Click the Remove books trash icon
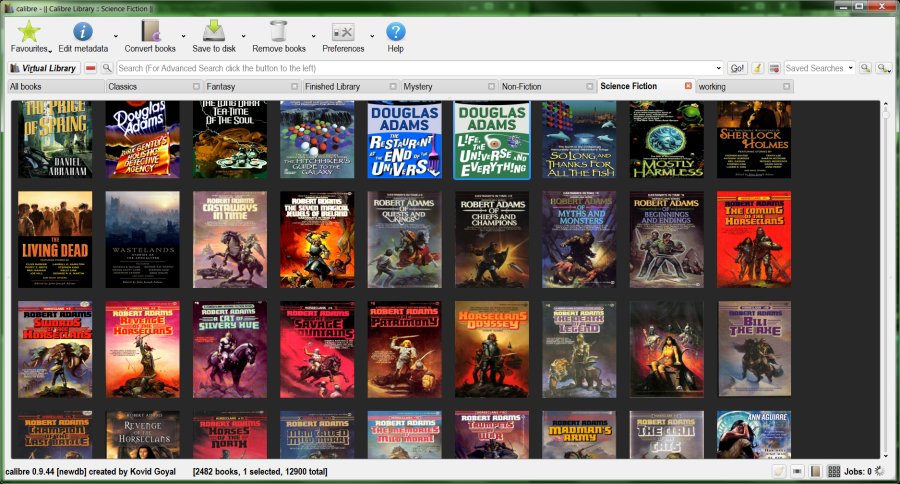Image resolution: width=900 pixels, height=484 pixels. click(x=279, y=32)
